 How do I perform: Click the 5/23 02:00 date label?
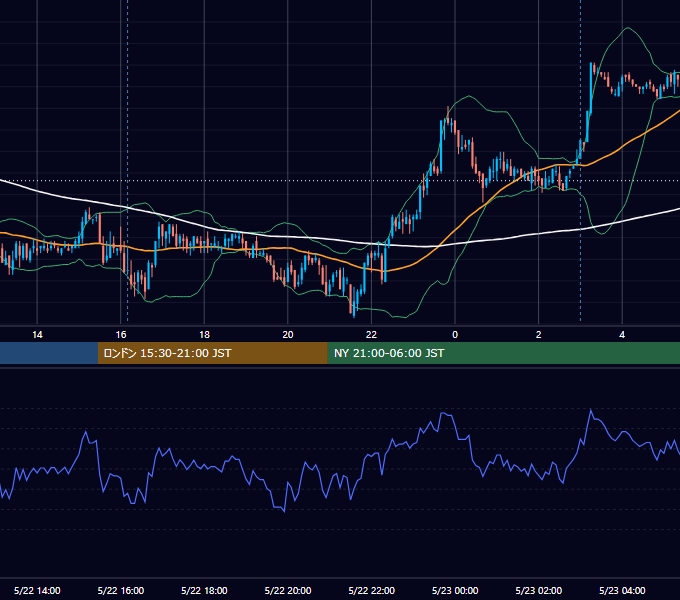[539, 590]
